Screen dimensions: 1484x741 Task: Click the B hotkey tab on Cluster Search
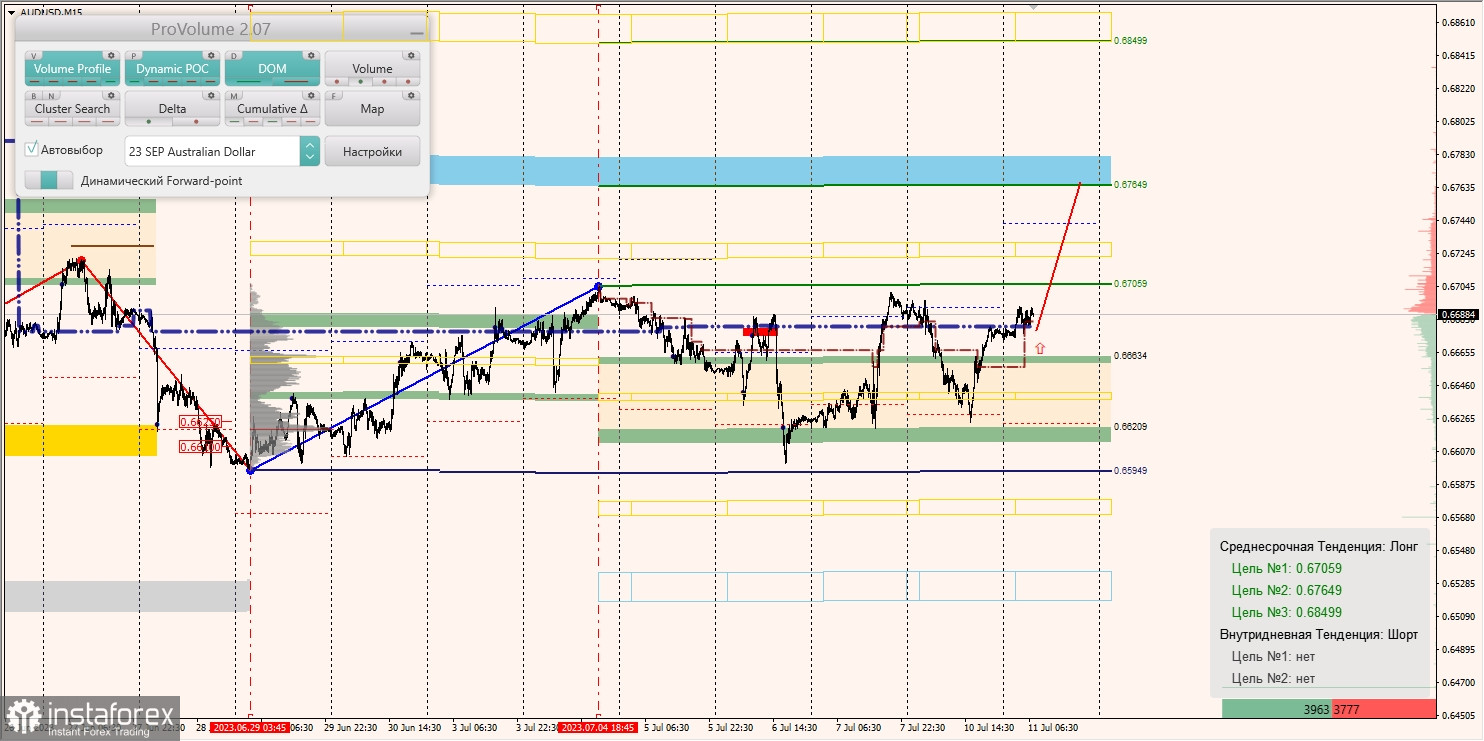tap(35, 95)
